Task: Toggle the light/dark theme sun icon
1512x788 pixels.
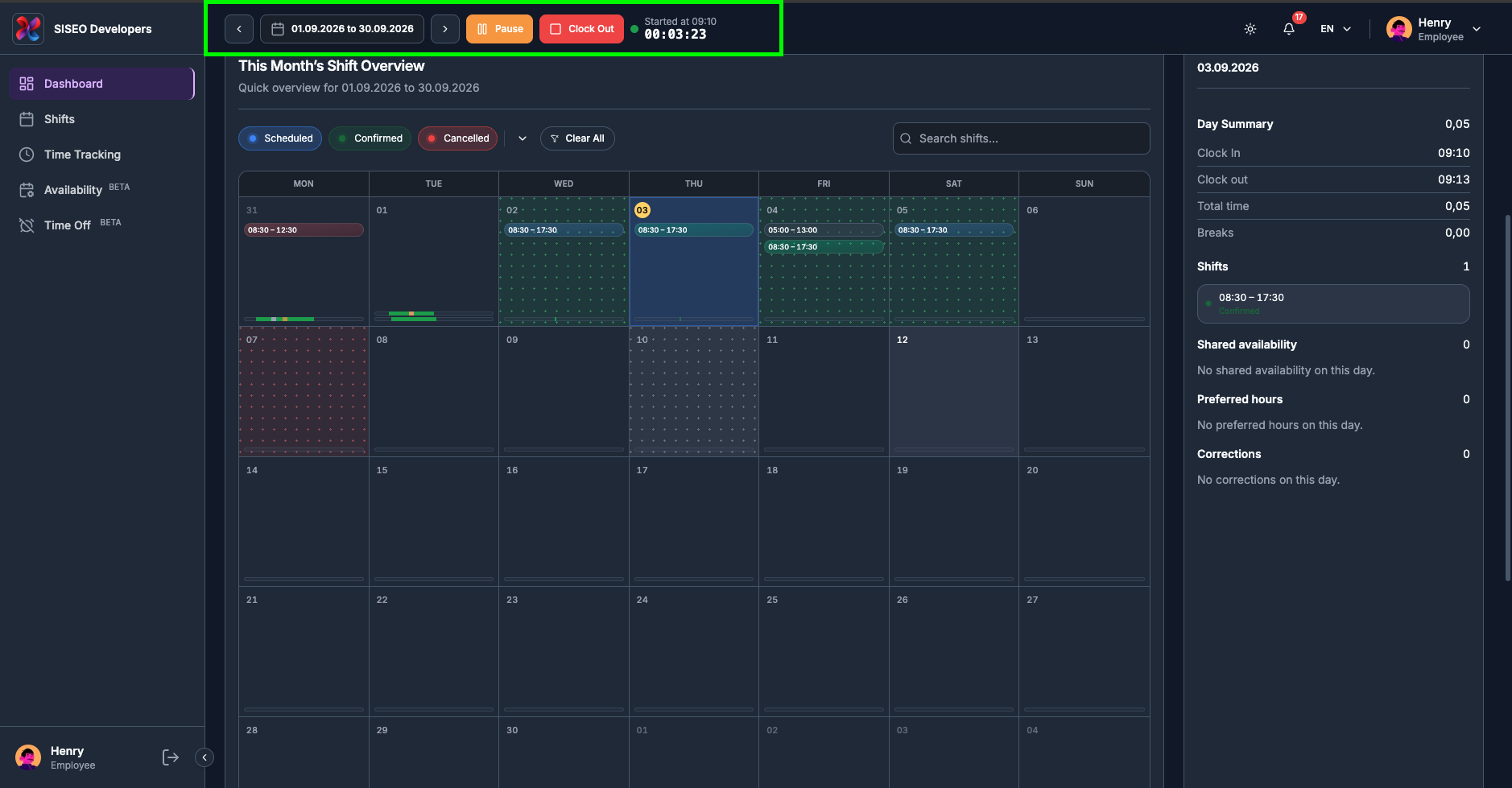Action: point(1250,29)
